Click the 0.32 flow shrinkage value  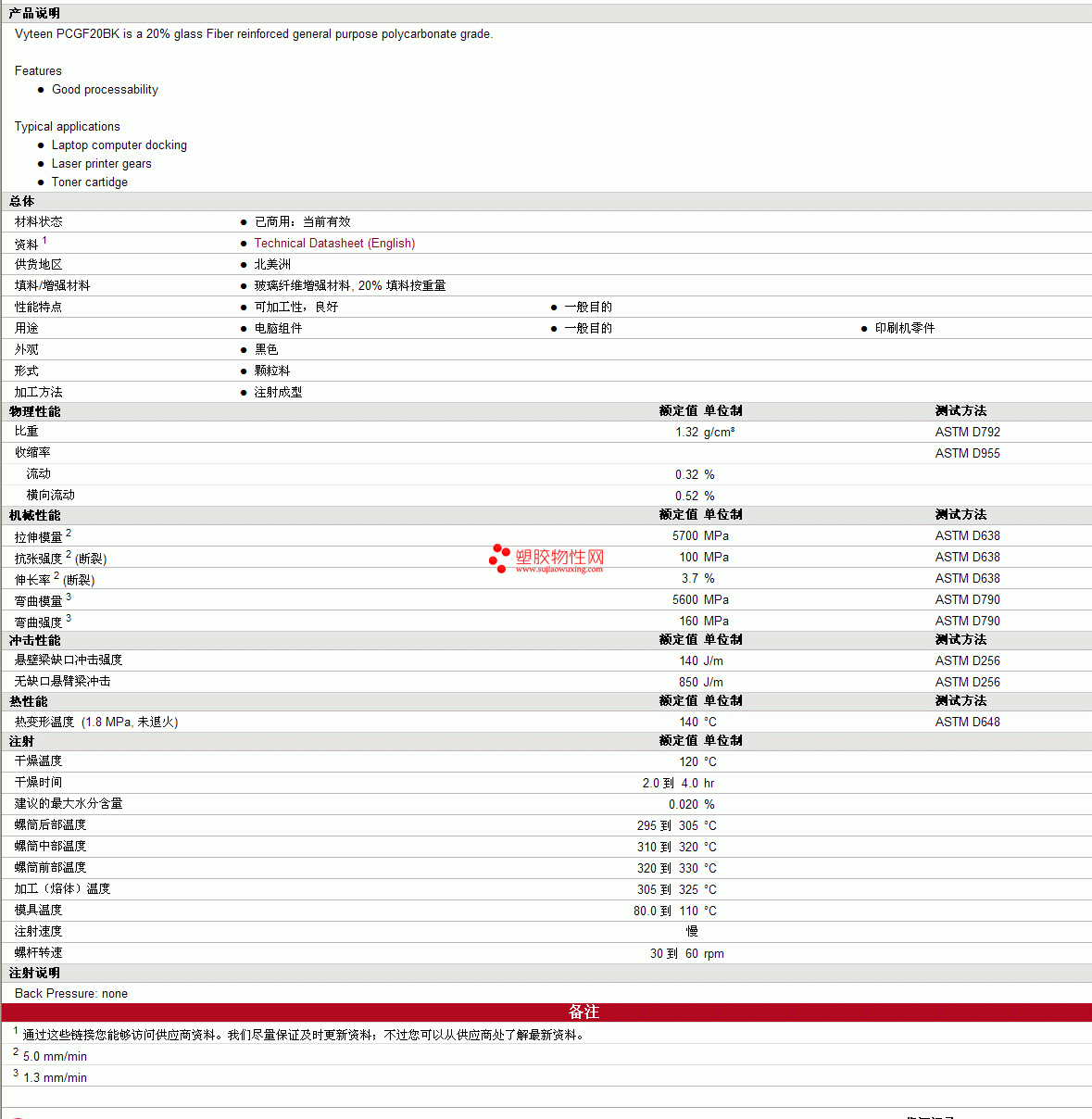687,474
